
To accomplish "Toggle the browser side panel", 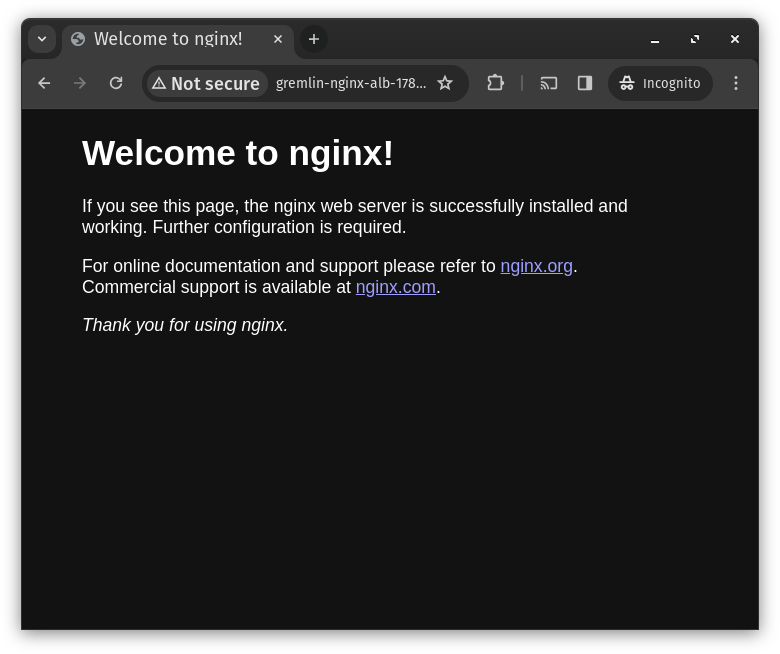I will [585, 83].
